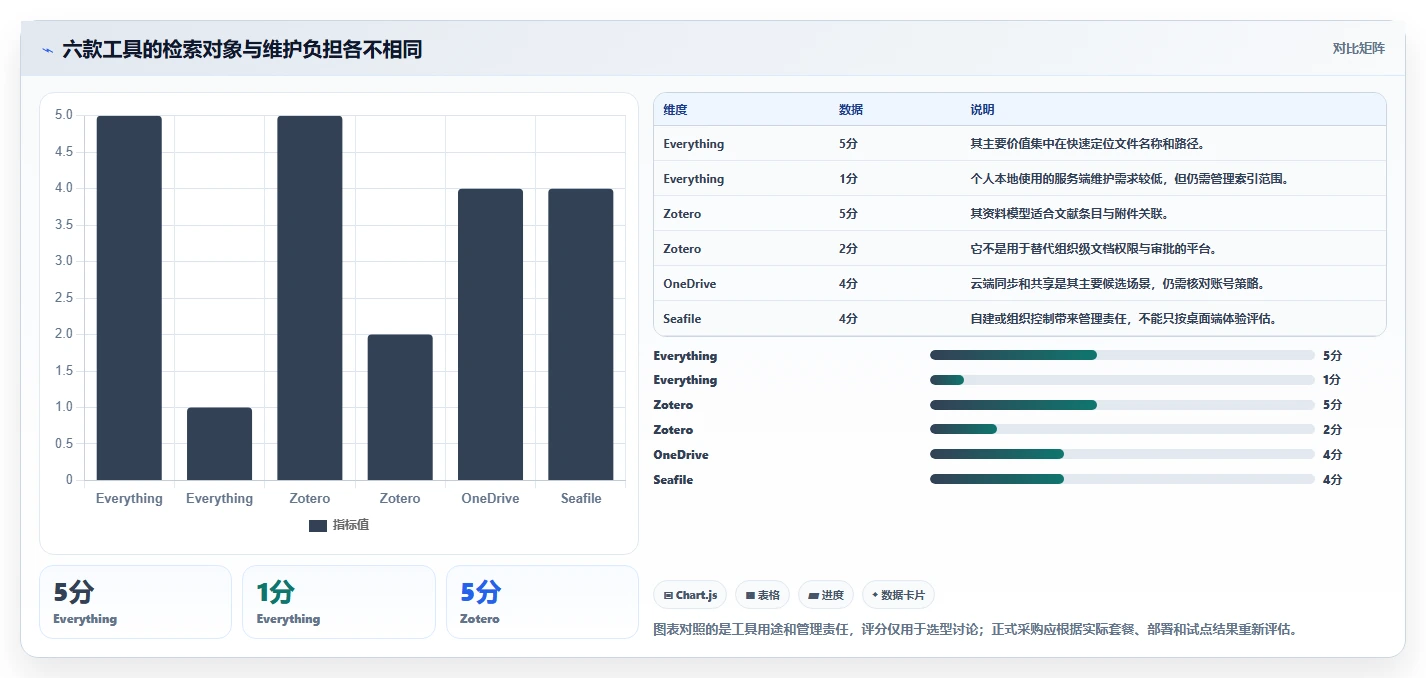The width and height of the screenshot is (1426, 678).
Task: Click the Everything chart bar at value 1.0
Action: tap(219, 444)
